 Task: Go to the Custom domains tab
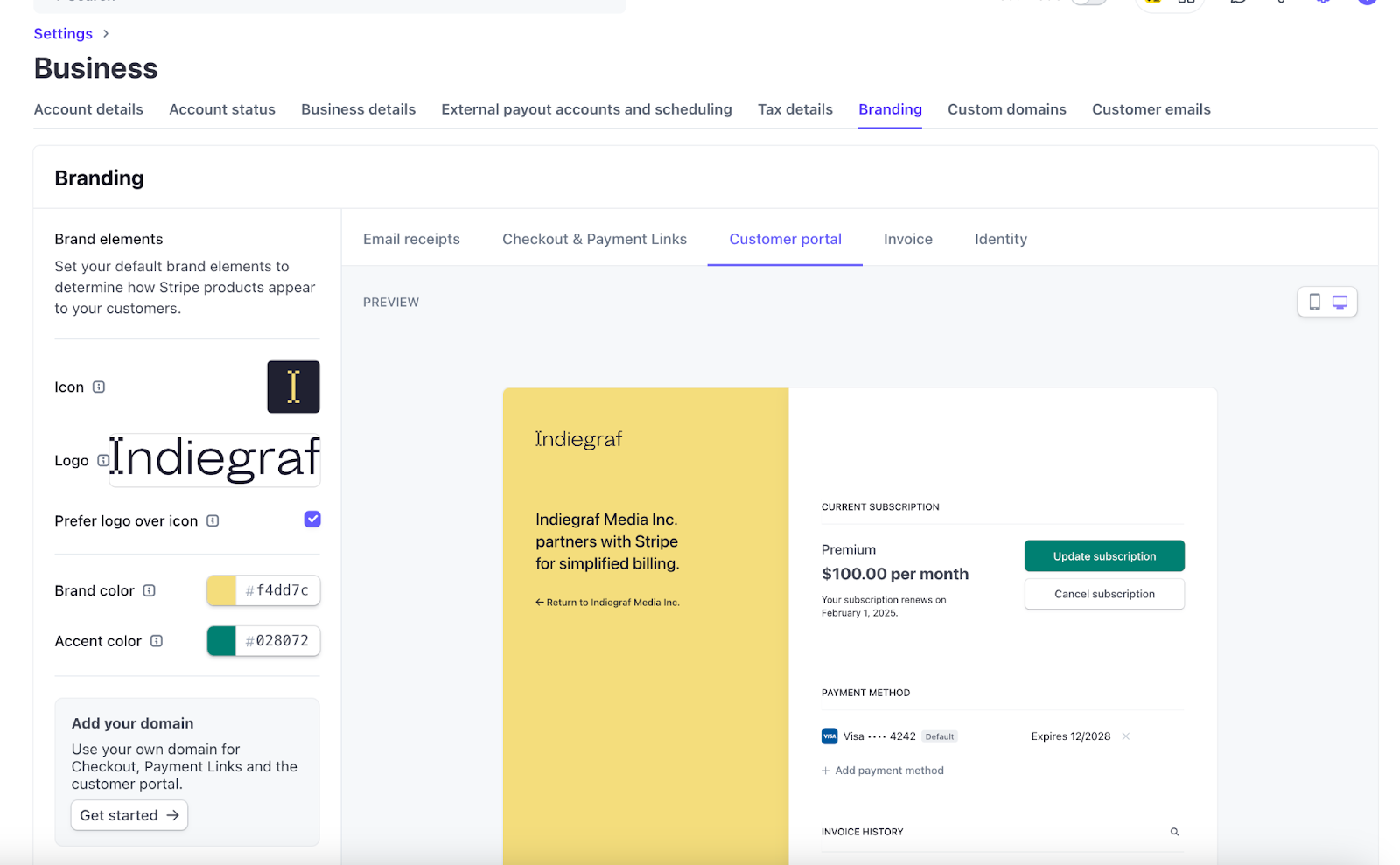point(1006,109)
